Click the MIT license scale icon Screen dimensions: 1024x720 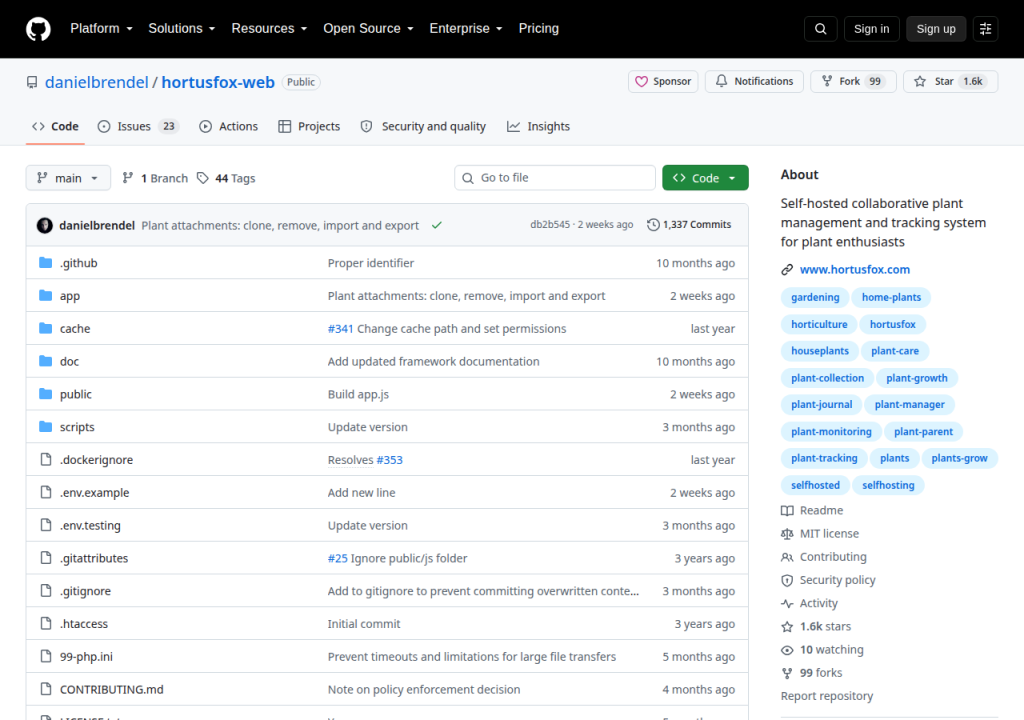click(788, 534)
